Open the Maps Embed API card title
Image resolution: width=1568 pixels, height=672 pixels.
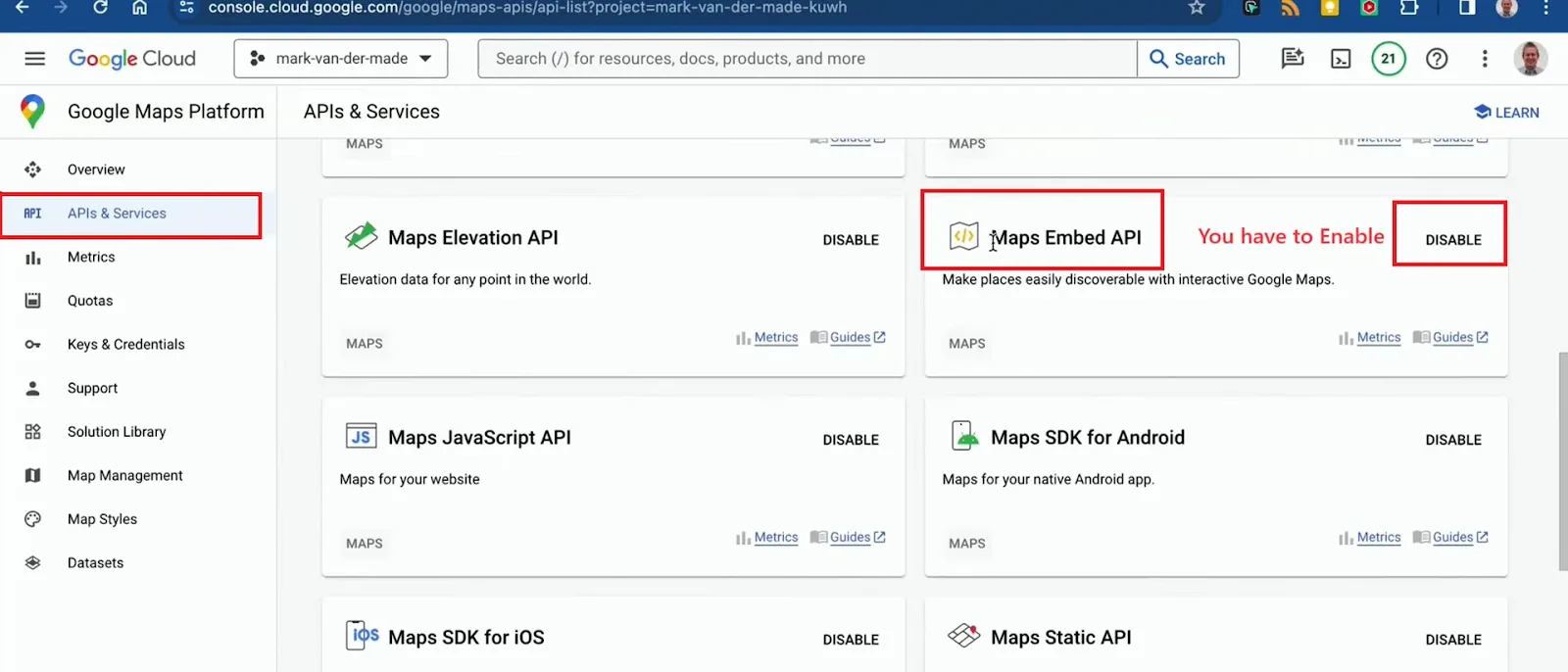tap(1066, 238)
